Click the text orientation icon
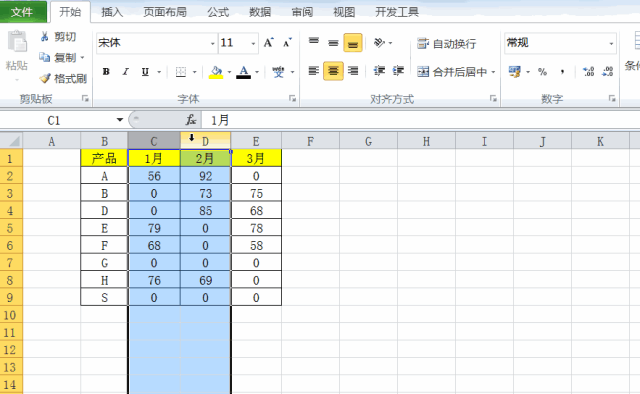This screenshot has height=394, width=640. (380, 42)
